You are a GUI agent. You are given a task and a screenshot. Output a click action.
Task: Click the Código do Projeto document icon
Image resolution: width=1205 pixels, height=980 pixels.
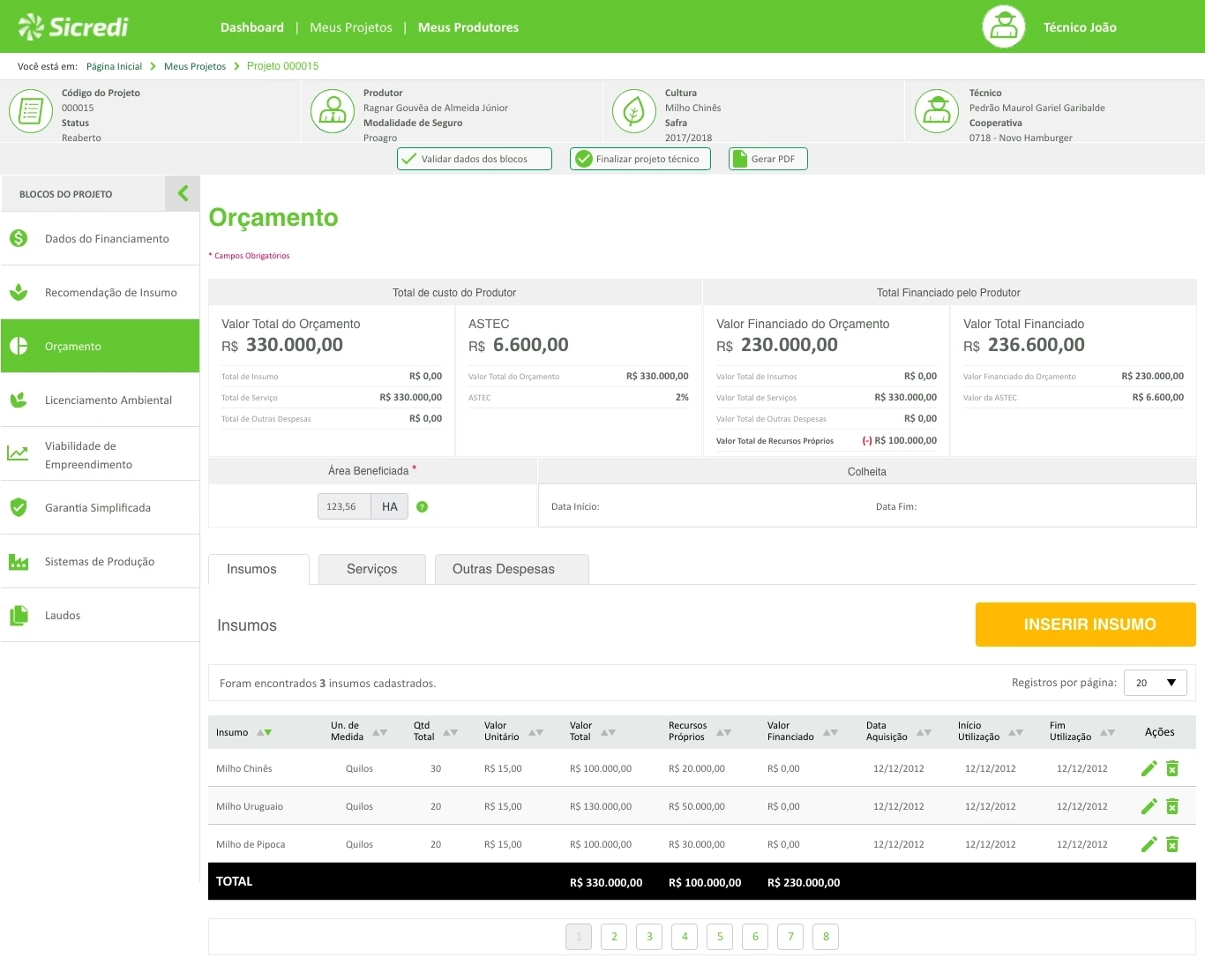pyautogui.click(x=31, y=111)
